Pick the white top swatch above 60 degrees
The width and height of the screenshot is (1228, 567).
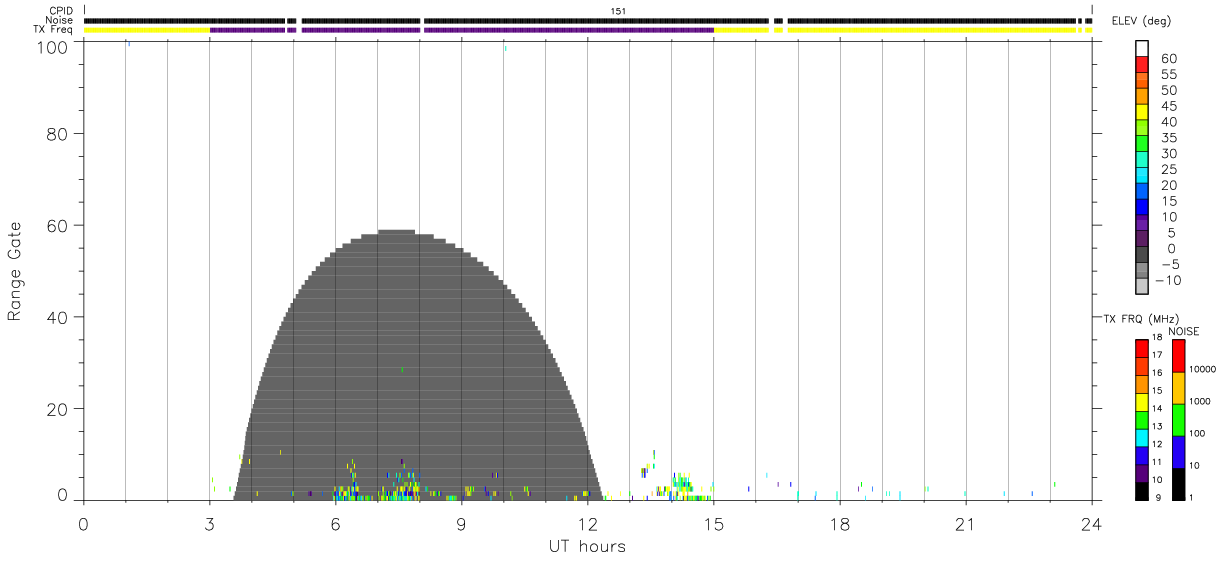coord(1142,49)
